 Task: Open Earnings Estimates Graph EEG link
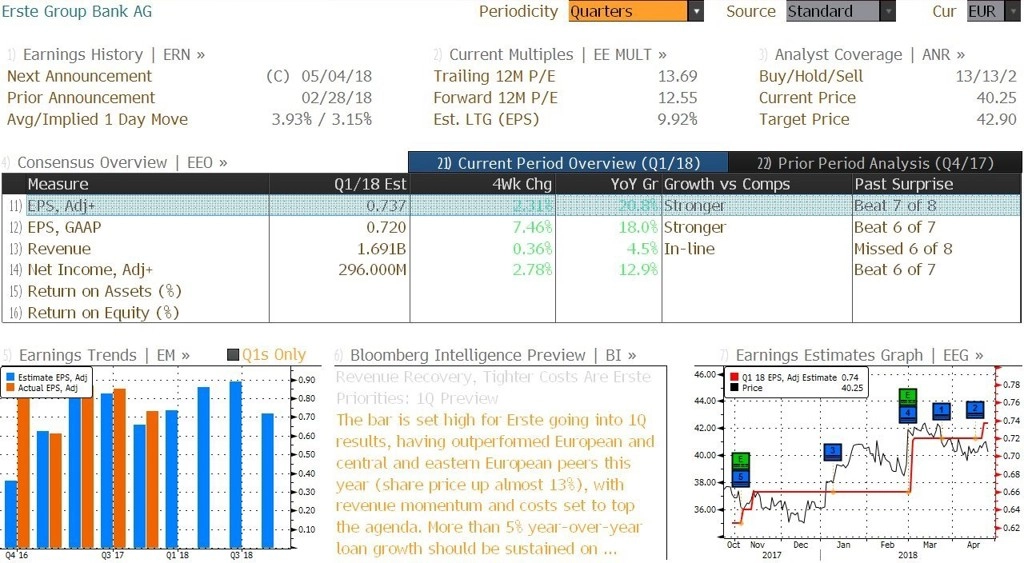coord(859,355)
